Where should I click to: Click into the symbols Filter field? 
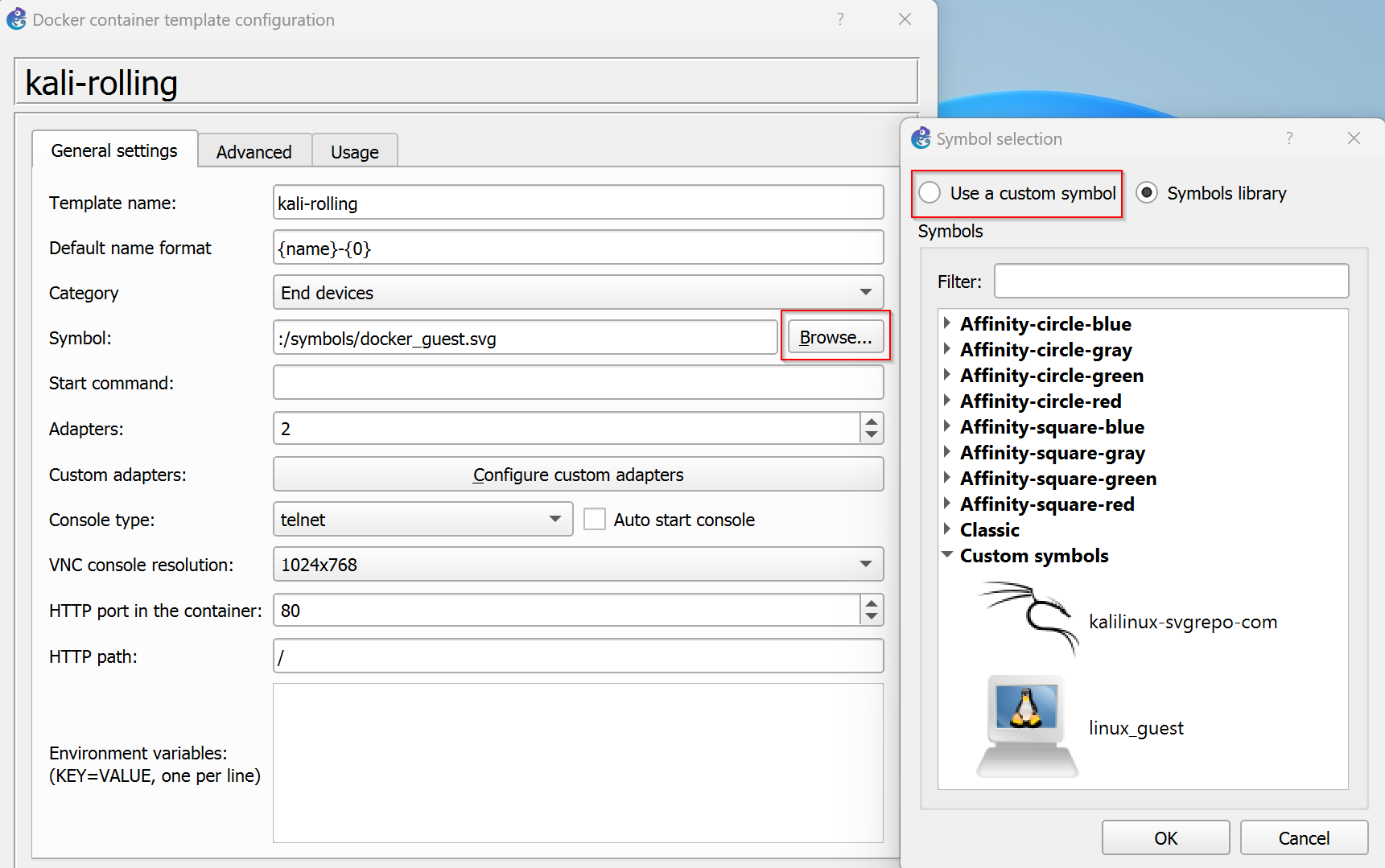pyautogui.click(x=1171, y=282)
